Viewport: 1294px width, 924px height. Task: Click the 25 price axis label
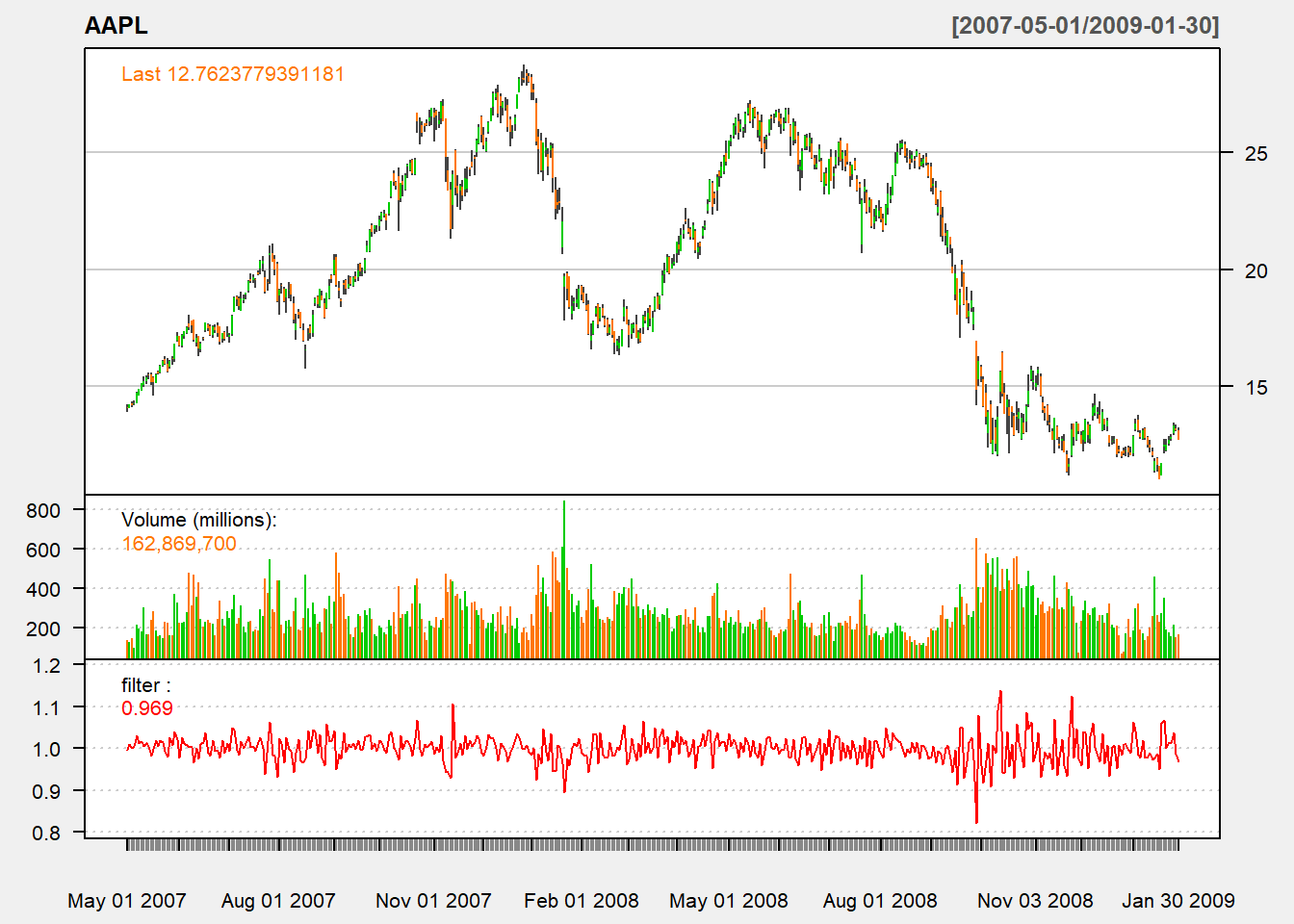(1255, 153)
